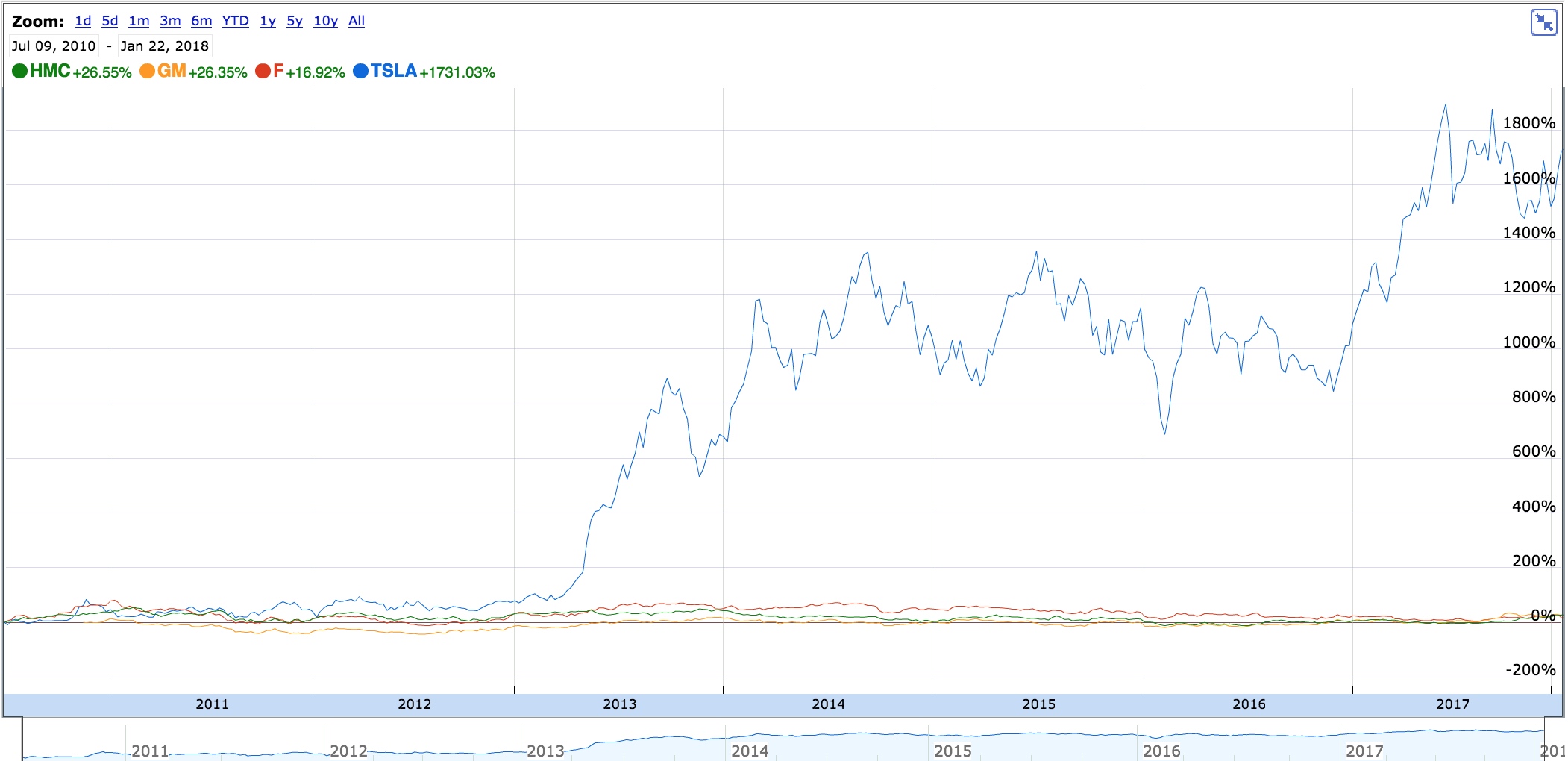
Task: Click the green HMC legend dot
Action: coord(20,71)
